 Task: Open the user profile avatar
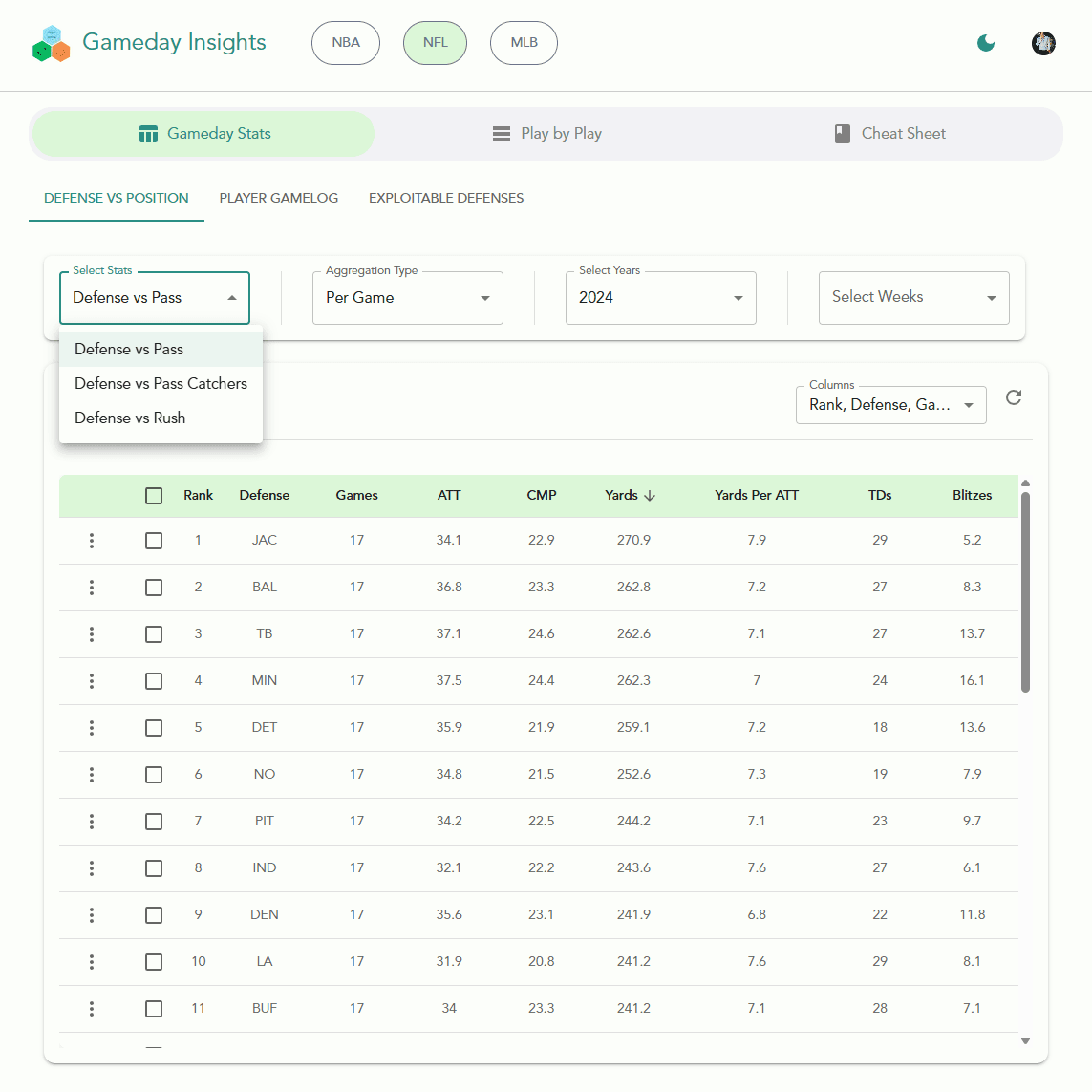click(x=1043, y=43)
